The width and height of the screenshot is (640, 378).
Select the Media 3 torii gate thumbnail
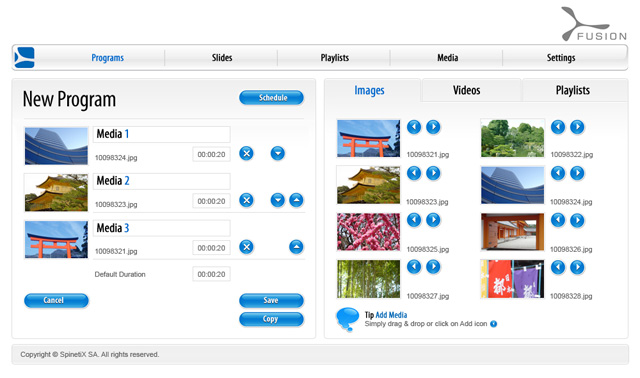pos(56,240)
